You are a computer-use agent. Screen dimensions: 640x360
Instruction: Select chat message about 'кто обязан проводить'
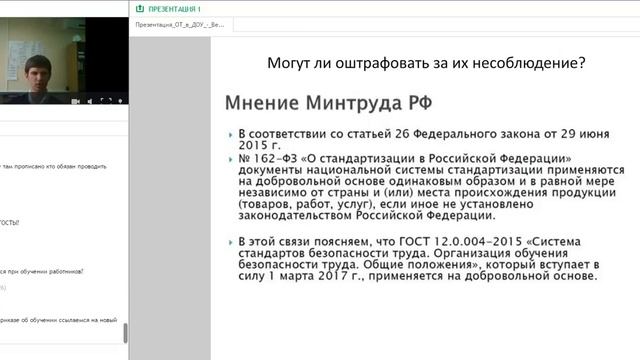click(53, 167)
